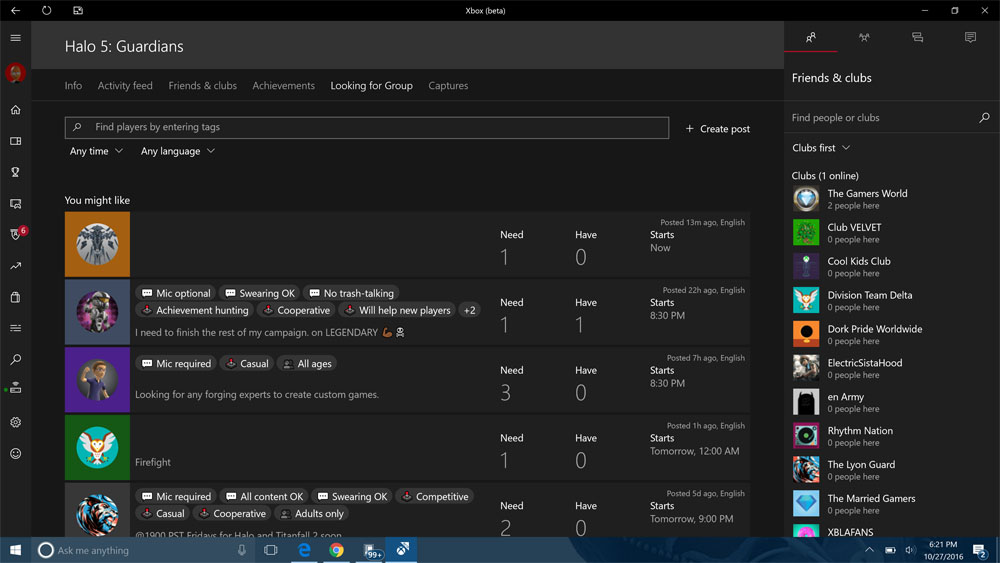
Task: Go to Home in the sidebar
Action: click(15, 110)
